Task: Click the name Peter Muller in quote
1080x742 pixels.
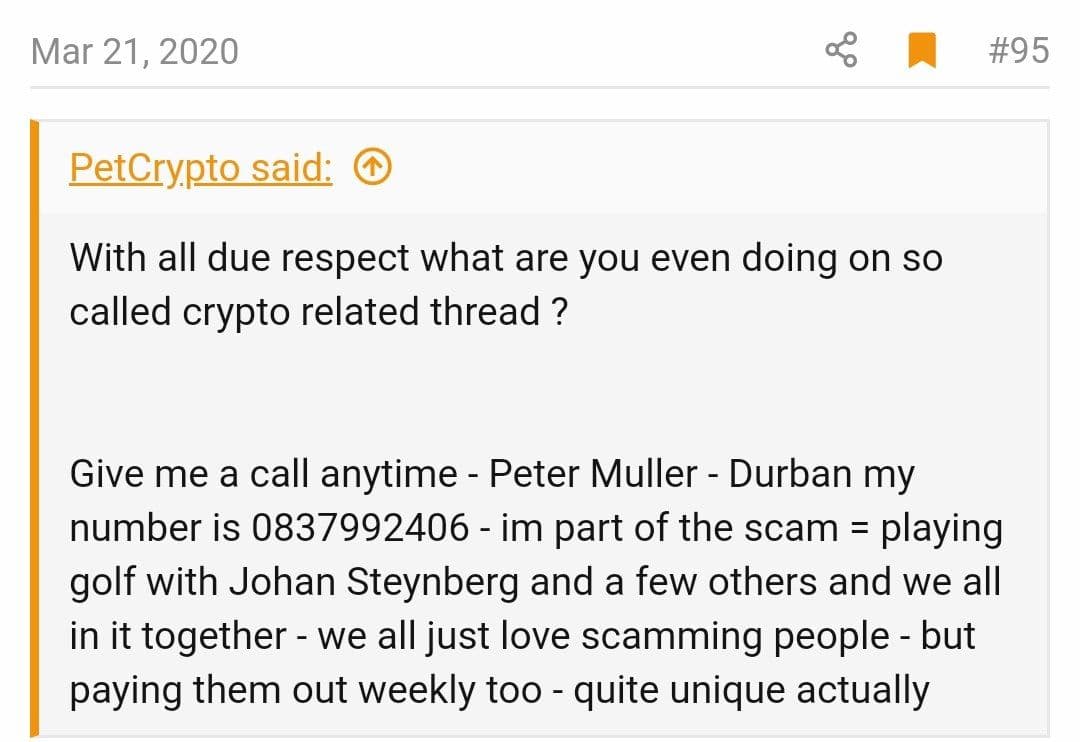Action: click(x=593, y=474)
